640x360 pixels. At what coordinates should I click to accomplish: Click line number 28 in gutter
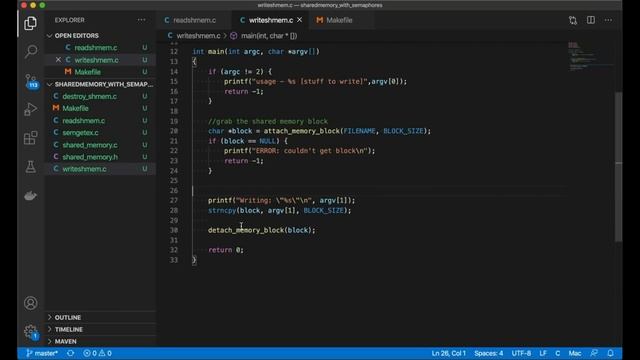(174, 210)
